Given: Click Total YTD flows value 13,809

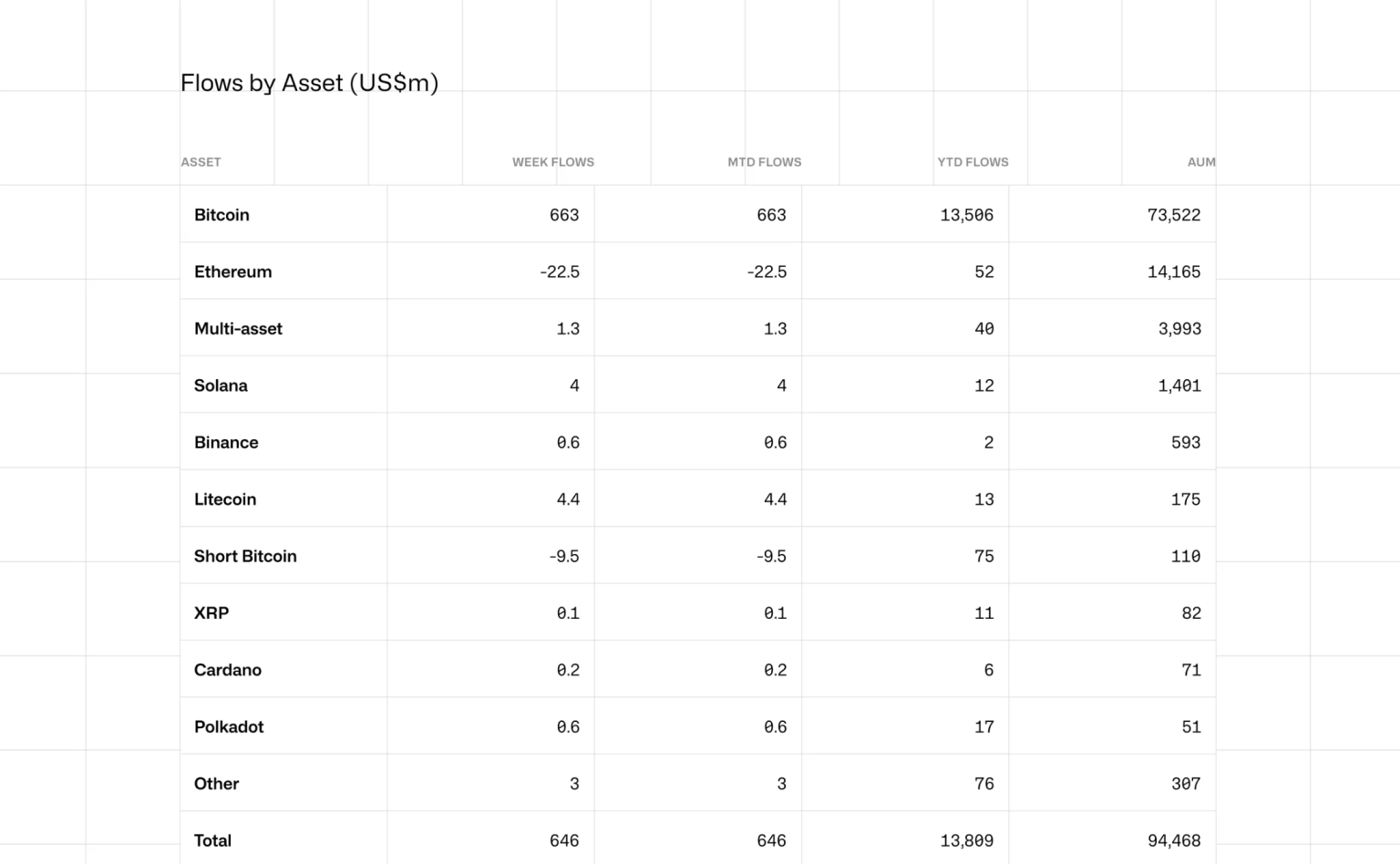Looking at the screenshot, I should click(x=967, y=840).
